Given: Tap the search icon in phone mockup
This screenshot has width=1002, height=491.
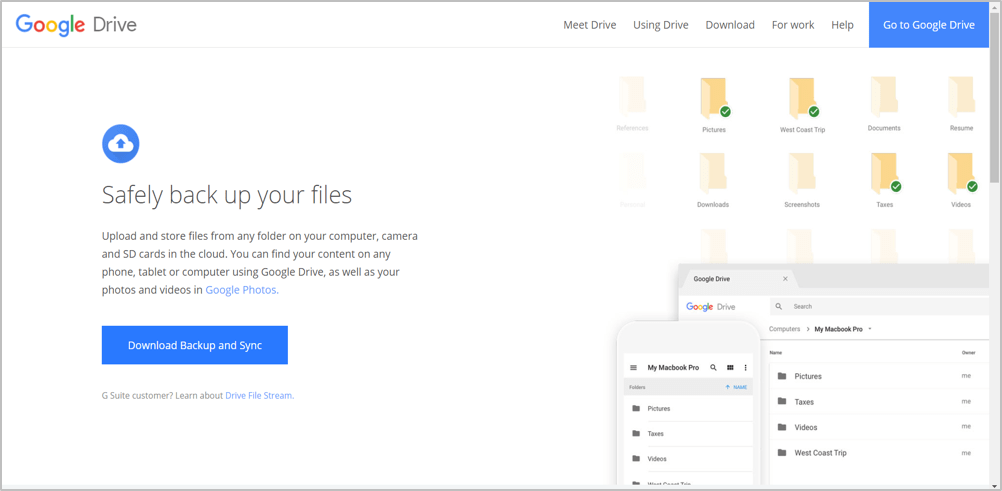Looking at the screenshot, I should 713,368.
